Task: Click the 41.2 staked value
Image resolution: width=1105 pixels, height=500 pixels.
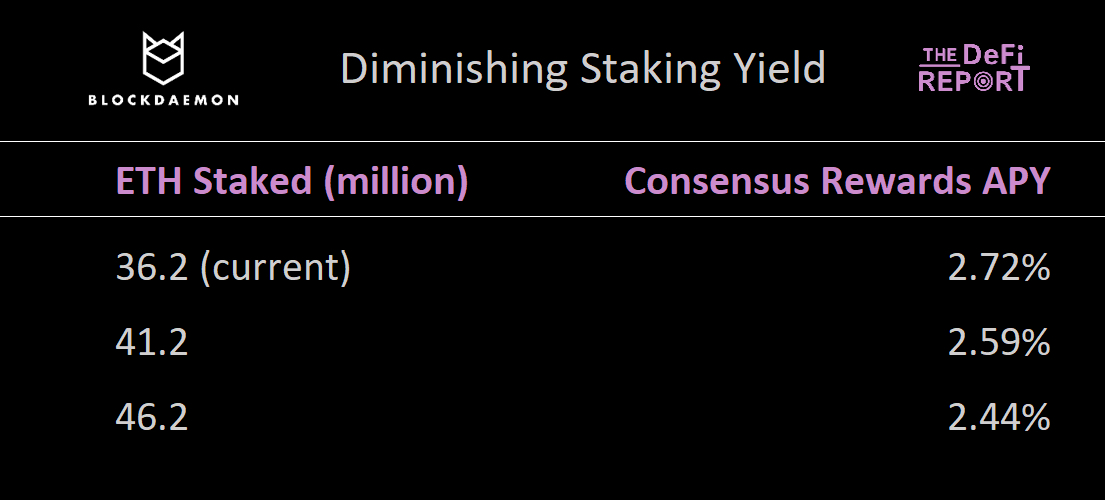Action: tap(152, 343)
